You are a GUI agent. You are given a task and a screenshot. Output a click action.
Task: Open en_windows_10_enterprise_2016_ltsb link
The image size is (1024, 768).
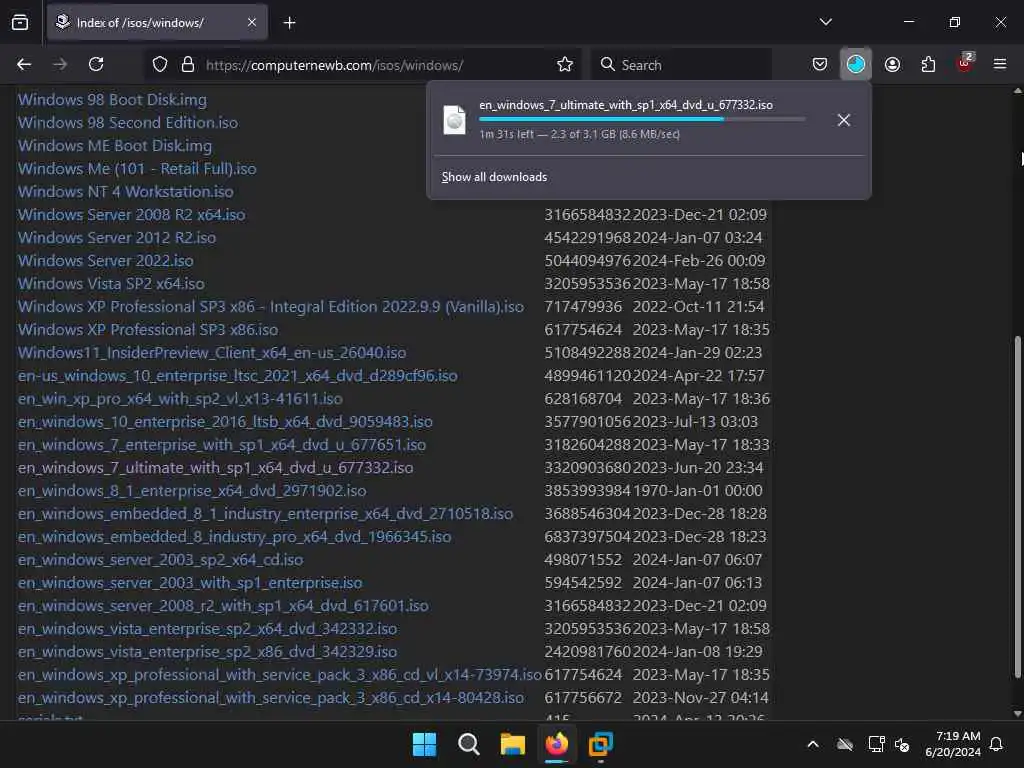(225, 421)
